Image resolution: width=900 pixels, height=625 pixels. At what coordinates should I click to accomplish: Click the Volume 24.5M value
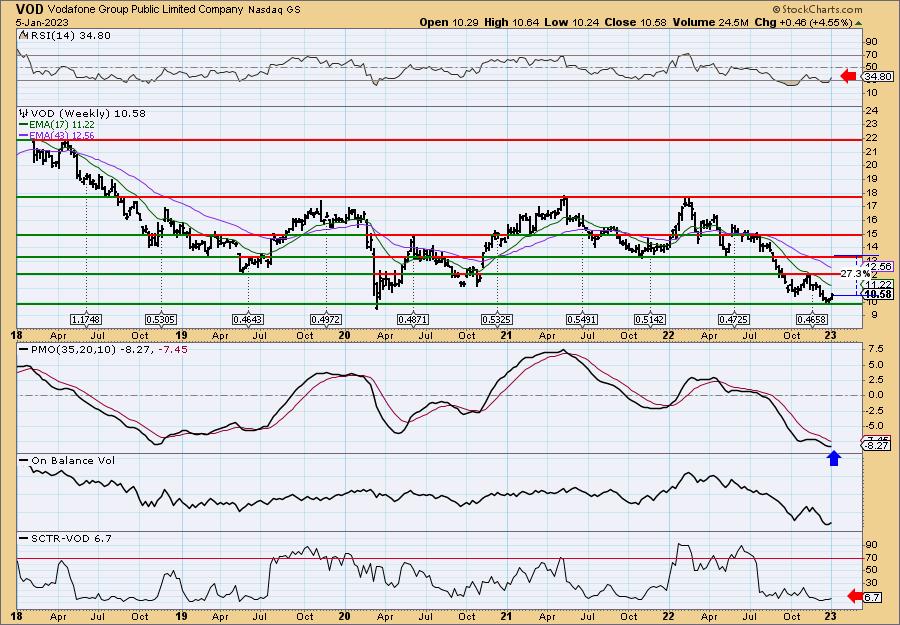click(x=711, y=22)
